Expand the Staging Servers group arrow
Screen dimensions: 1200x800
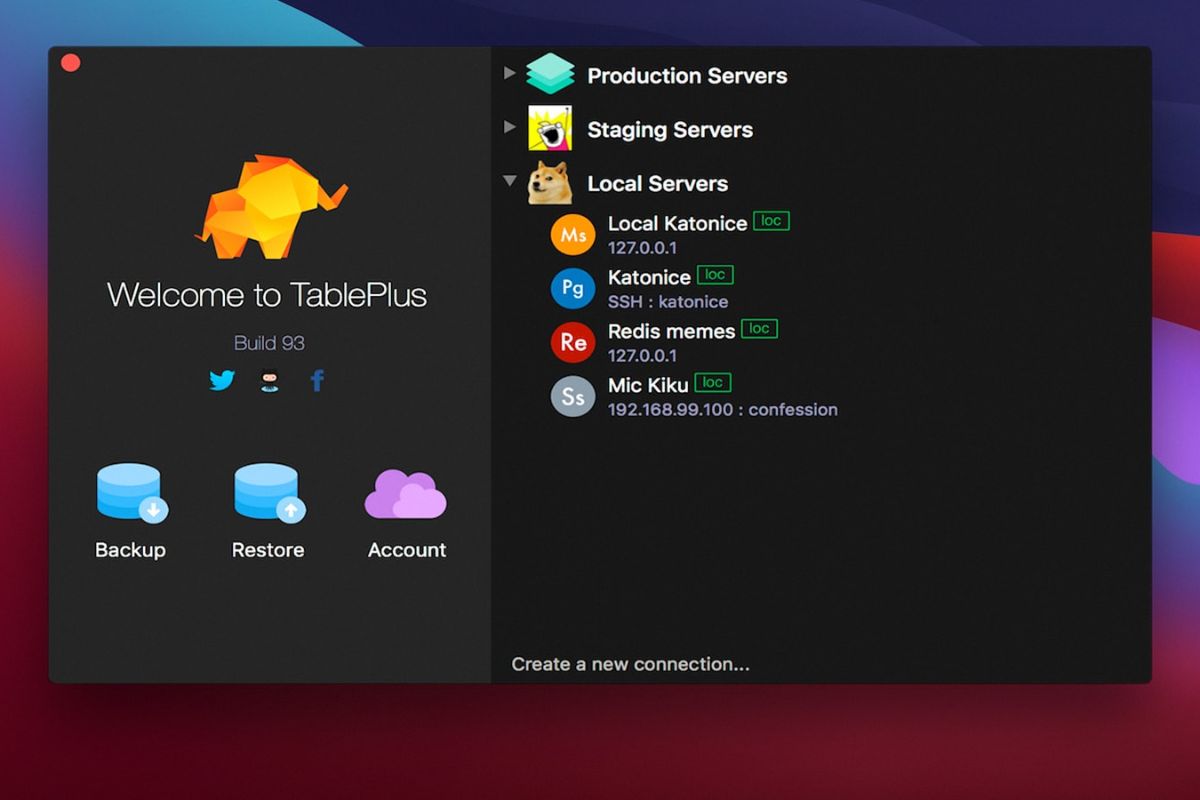click(510, 127)
